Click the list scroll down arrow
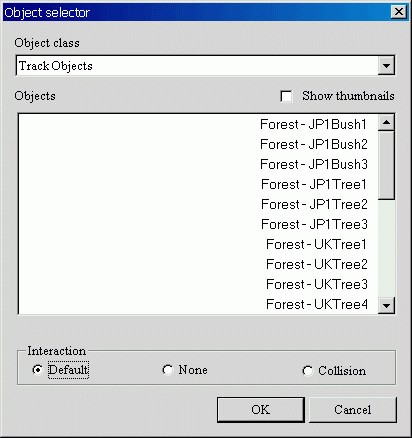Viewport: 412px width, 438px height. [x=386, y=305]
